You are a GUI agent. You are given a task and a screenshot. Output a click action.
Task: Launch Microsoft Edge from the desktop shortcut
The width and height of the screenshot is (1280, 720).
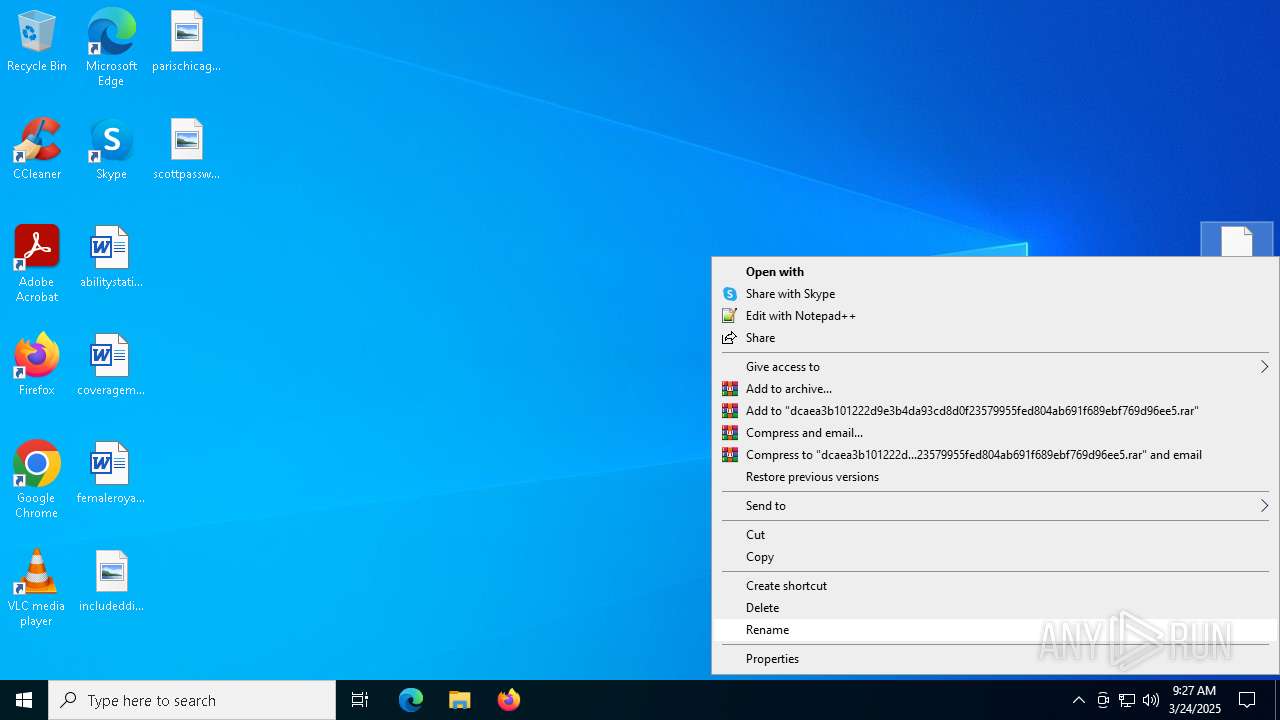point(111,48)
